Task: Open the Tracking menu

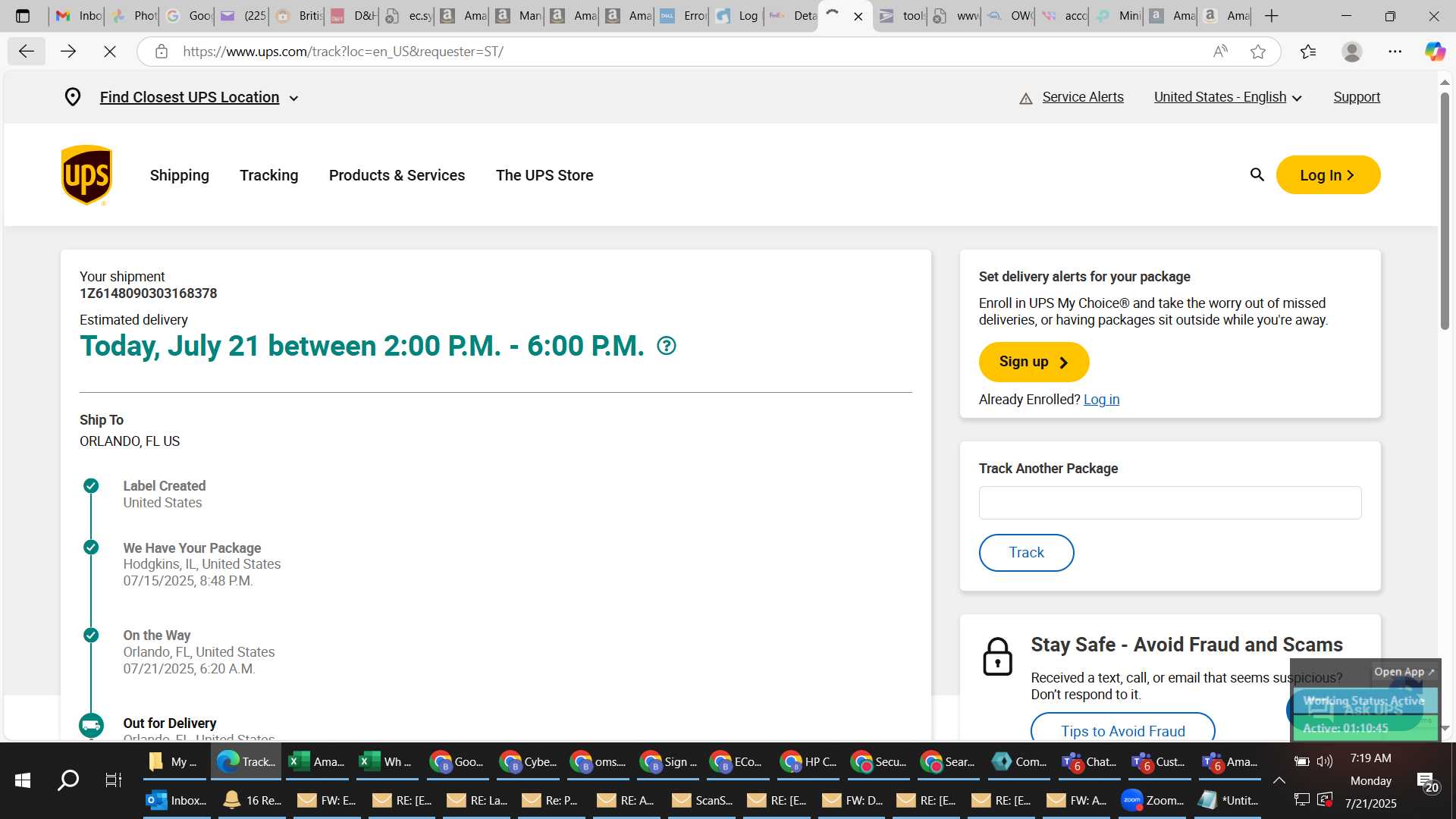Action: (269, 175)
